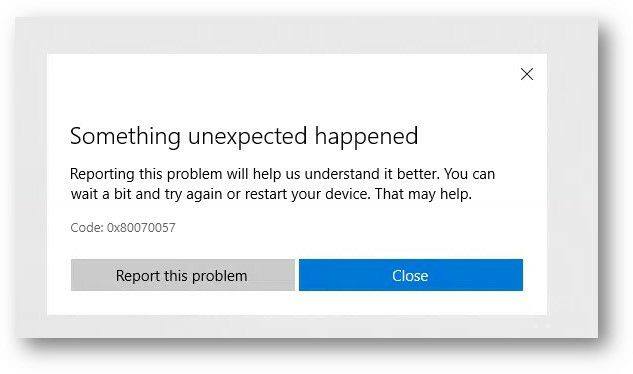Click the word 'Report' on the gray button
The height and width of the screenshot is (374, 633).
click(x=138, y=276)
